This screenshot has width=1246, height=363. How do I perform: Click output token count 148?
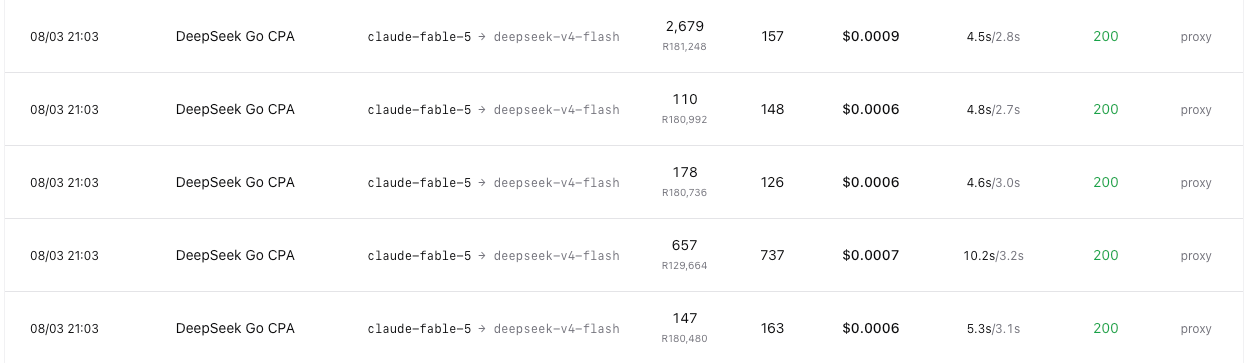(772, 109)
